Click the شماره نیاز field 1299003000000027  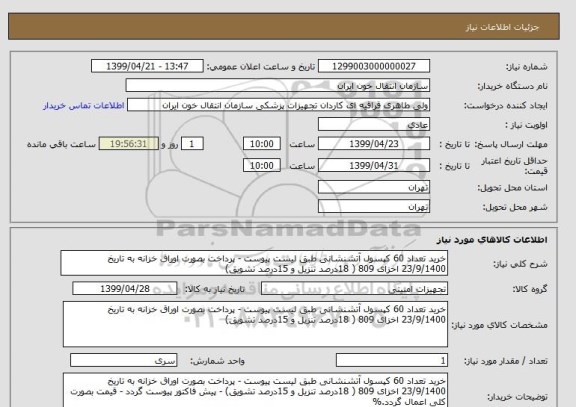pos(374,66)
